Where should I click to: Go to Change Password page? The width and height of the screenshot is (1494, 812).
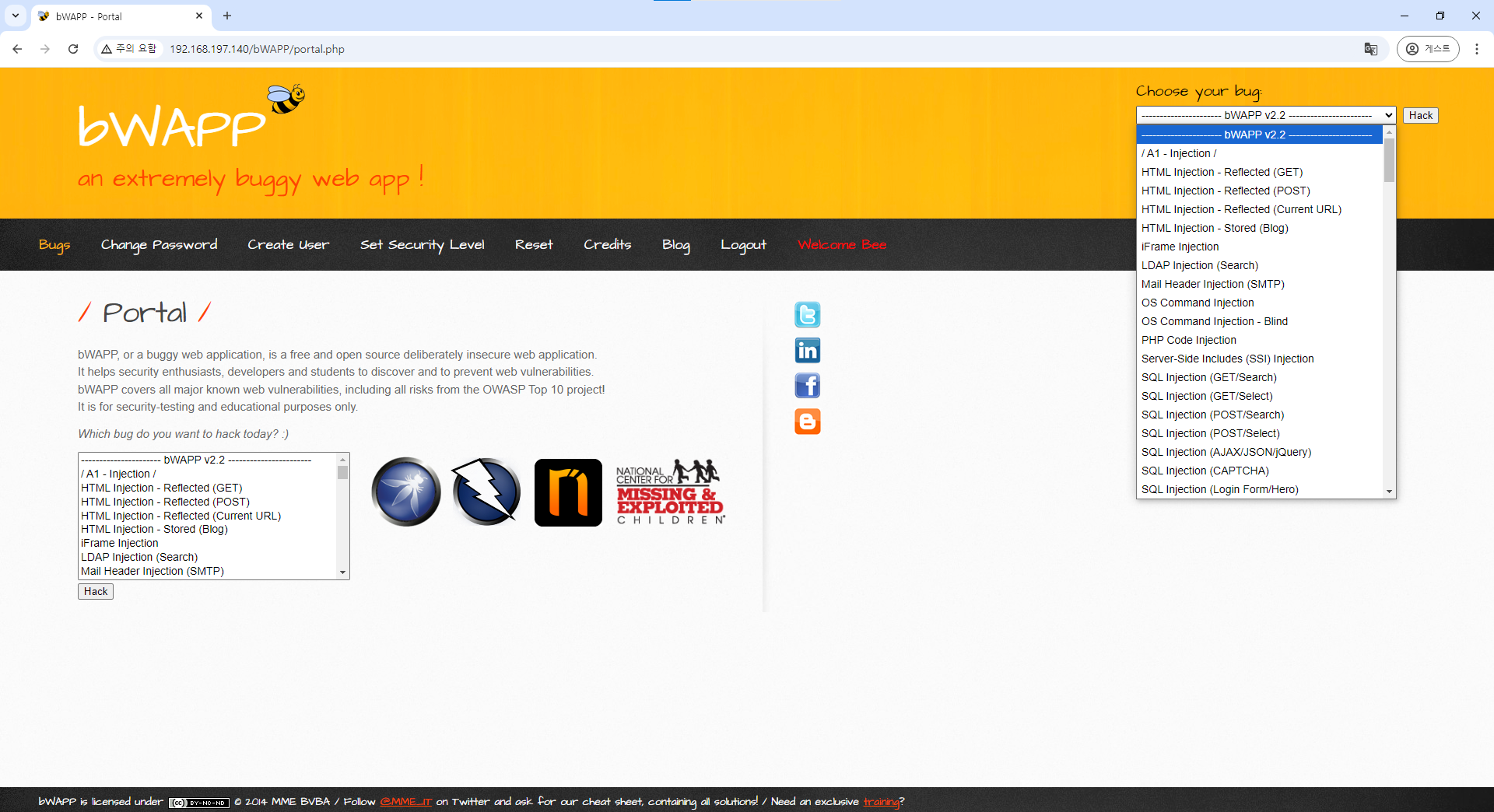click(x=159, y=245)
